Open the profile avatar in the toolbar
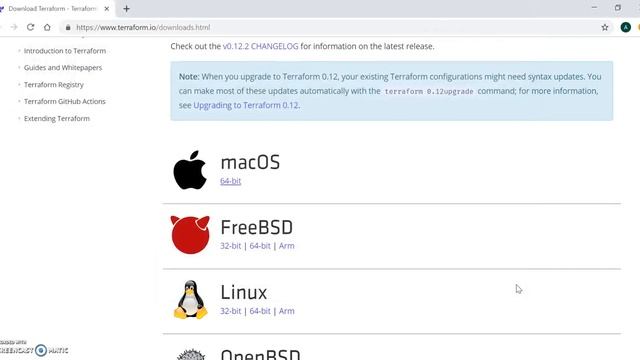 point(625,27)
